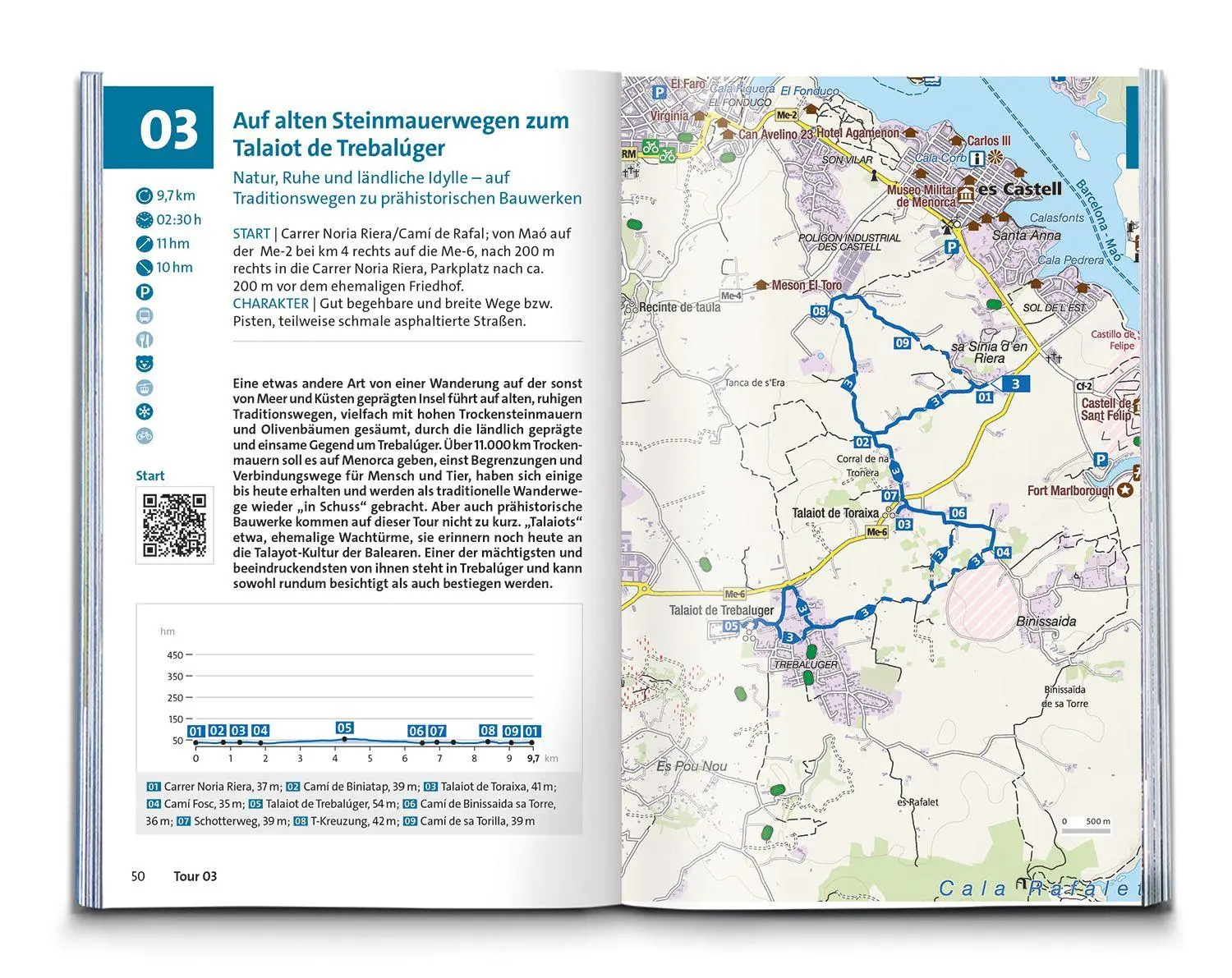
Task: Click the snowflake icon in the info column
Action: tap(145, 412)
